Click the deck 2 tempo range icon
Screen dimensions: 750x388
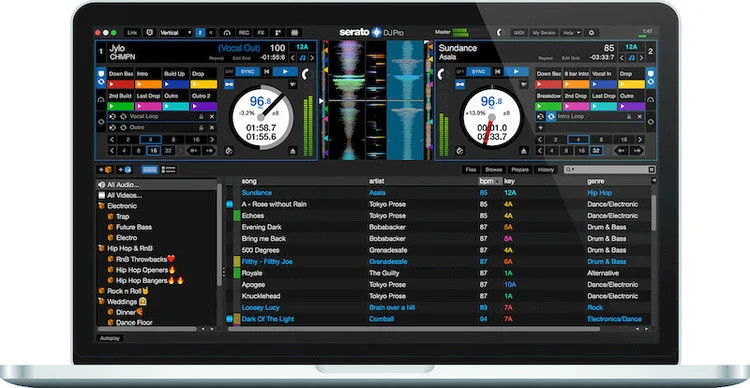point(506,112)
